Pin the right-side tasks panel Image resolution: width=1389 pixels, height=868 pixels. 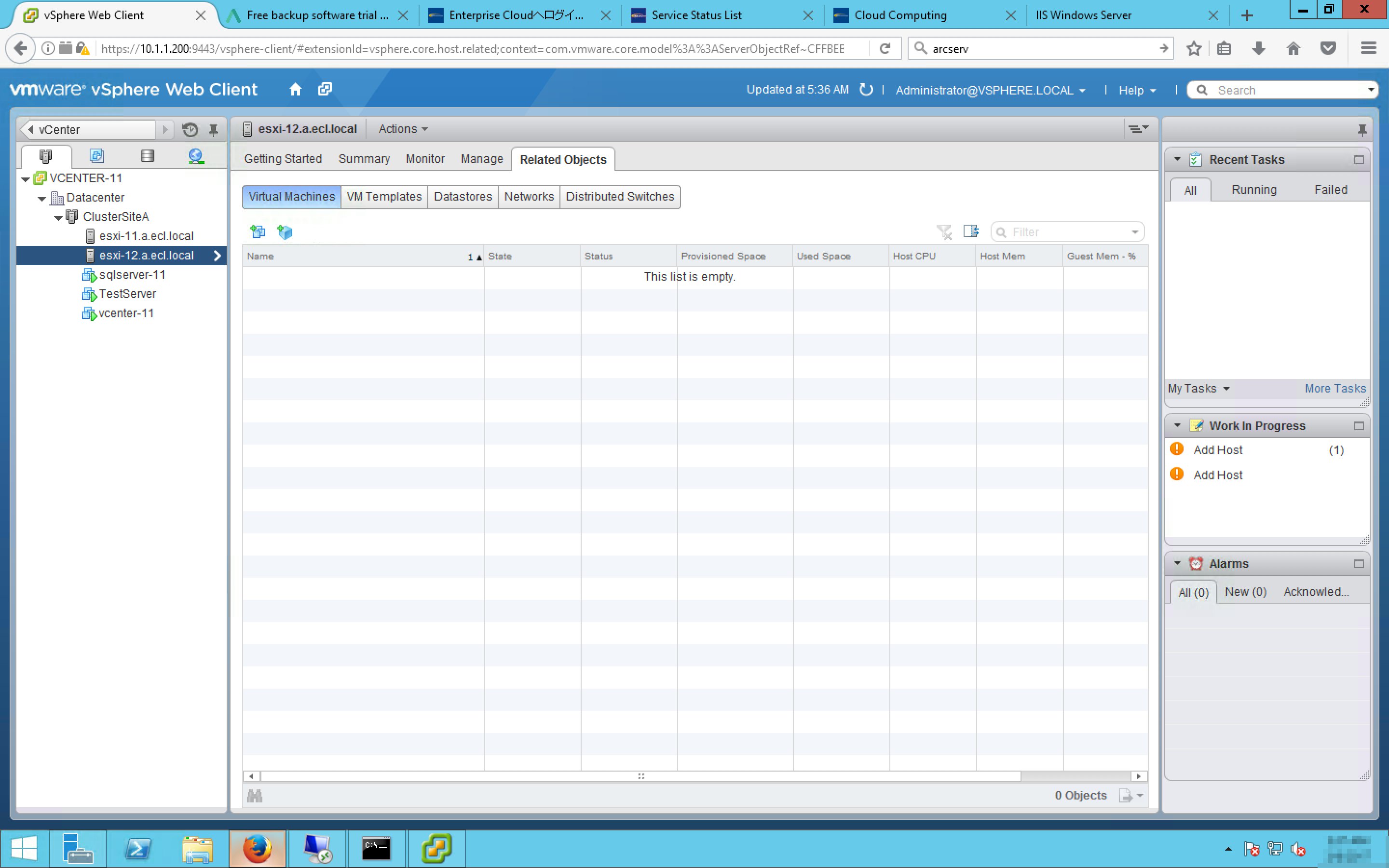(x=1362, y=130)
